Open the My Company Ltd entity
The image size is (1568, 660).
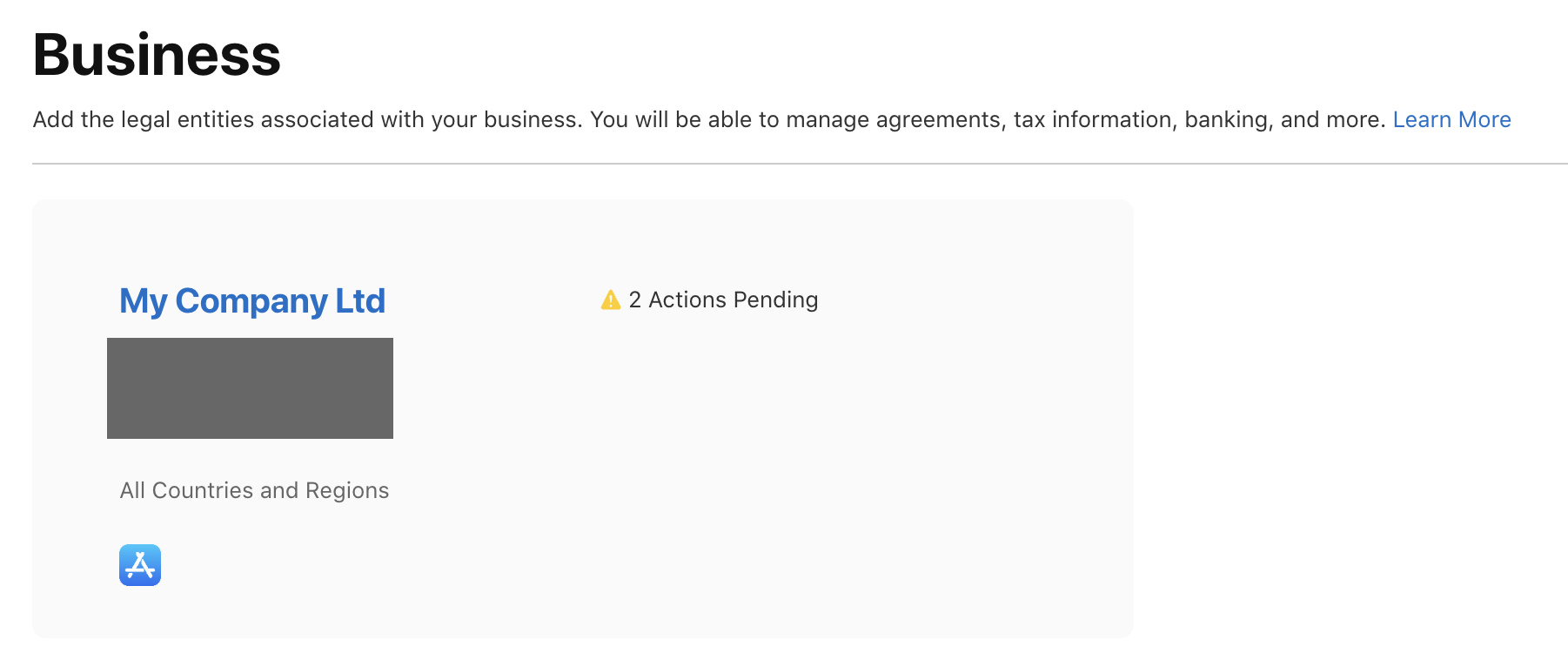(252, 301)
